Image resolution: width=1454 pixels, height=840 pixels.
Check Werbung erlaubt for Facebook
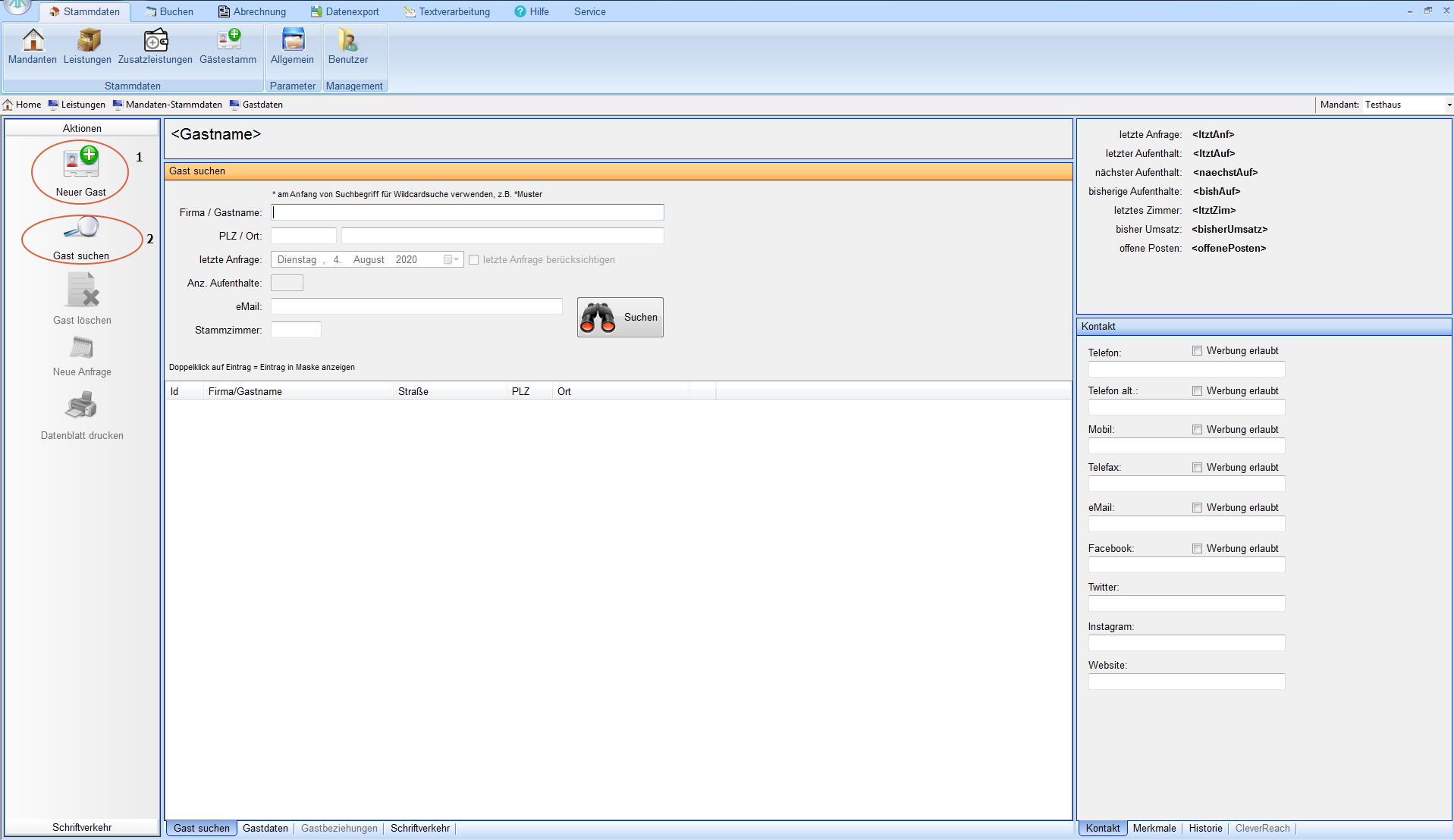(1197, 549)
